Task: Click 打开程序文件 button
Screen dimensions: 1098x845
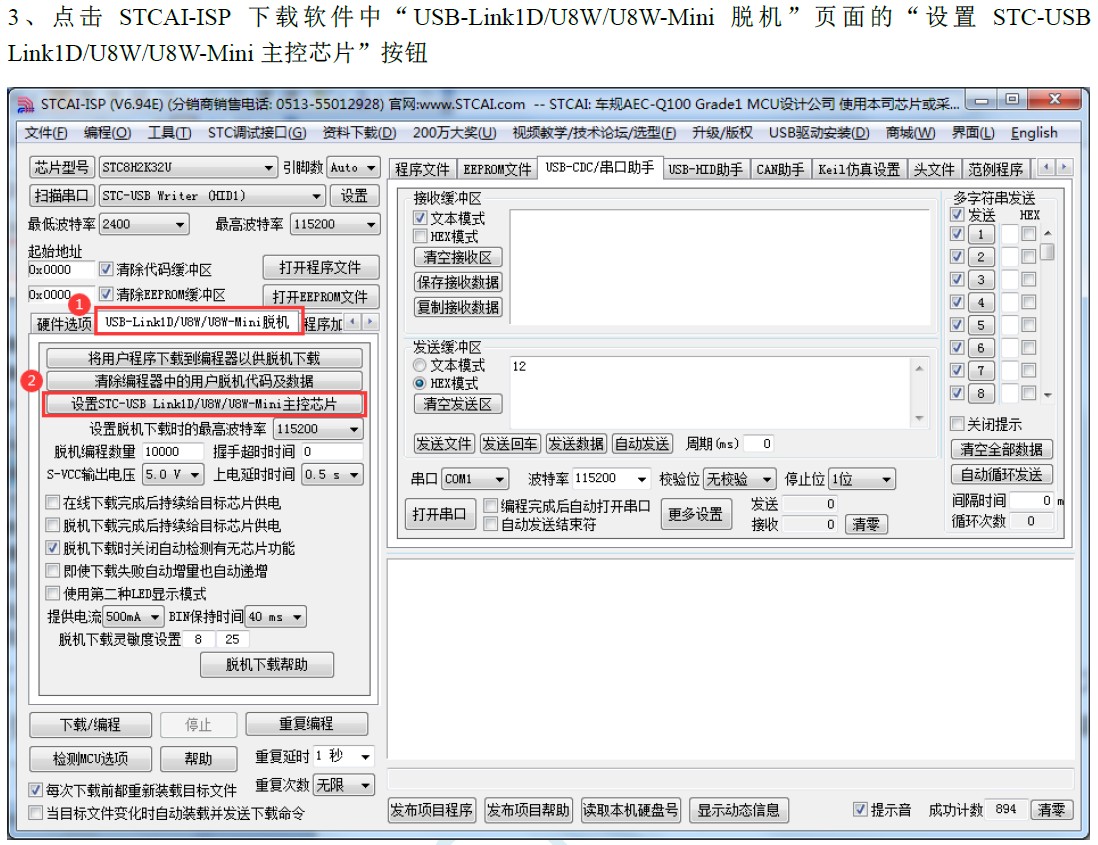Action: pos(321,267)
